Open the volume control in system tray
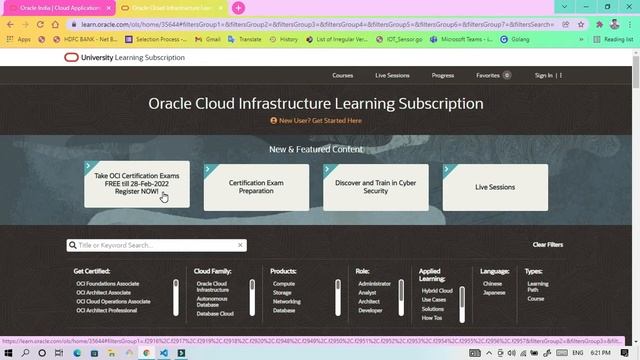The width and height of the screenshot is (640, 360). pyautogui.click(x=511, y=353)
